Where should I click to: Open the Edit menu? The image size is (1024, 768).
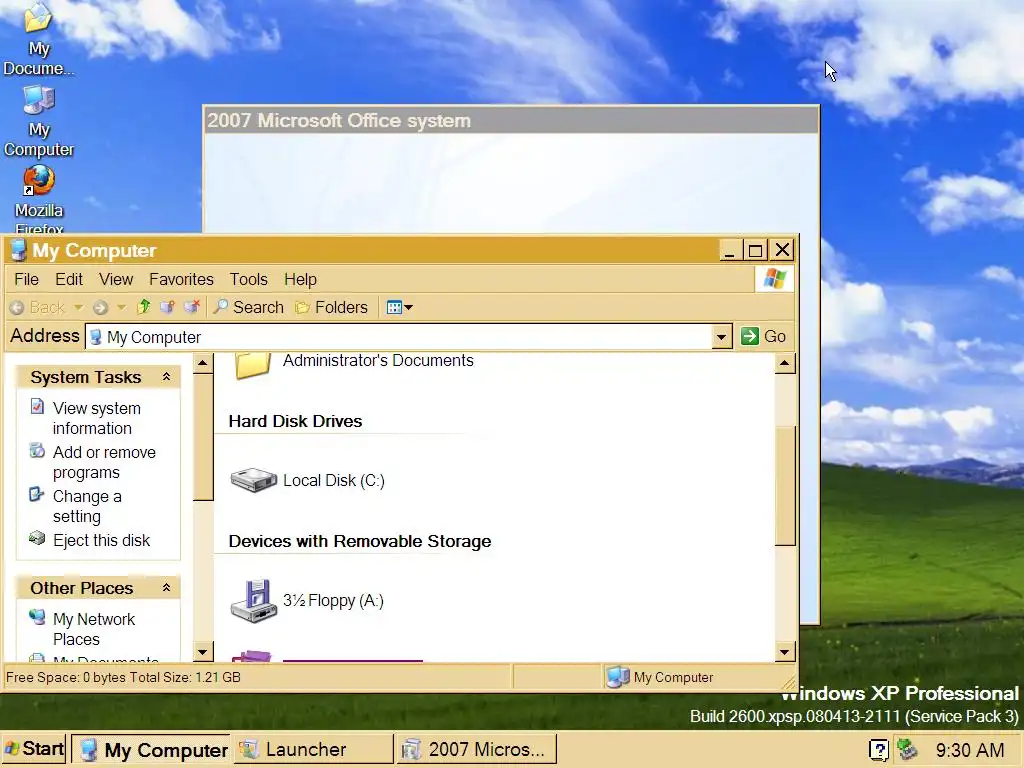pos(69,280)
